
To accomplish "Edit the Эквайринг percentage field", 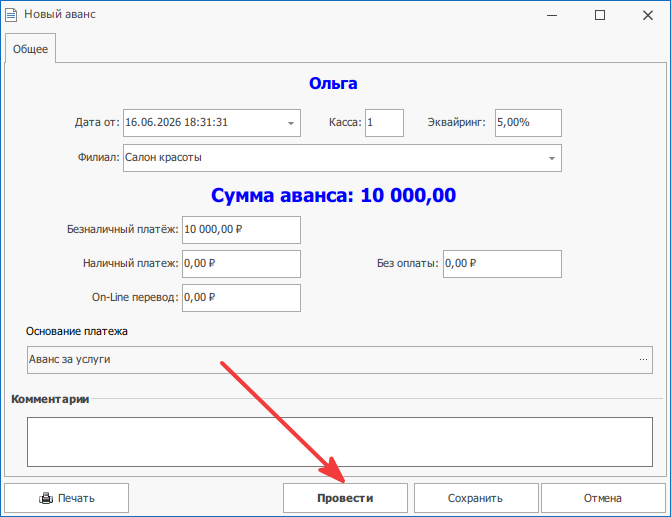I will [x=528, y=123].
